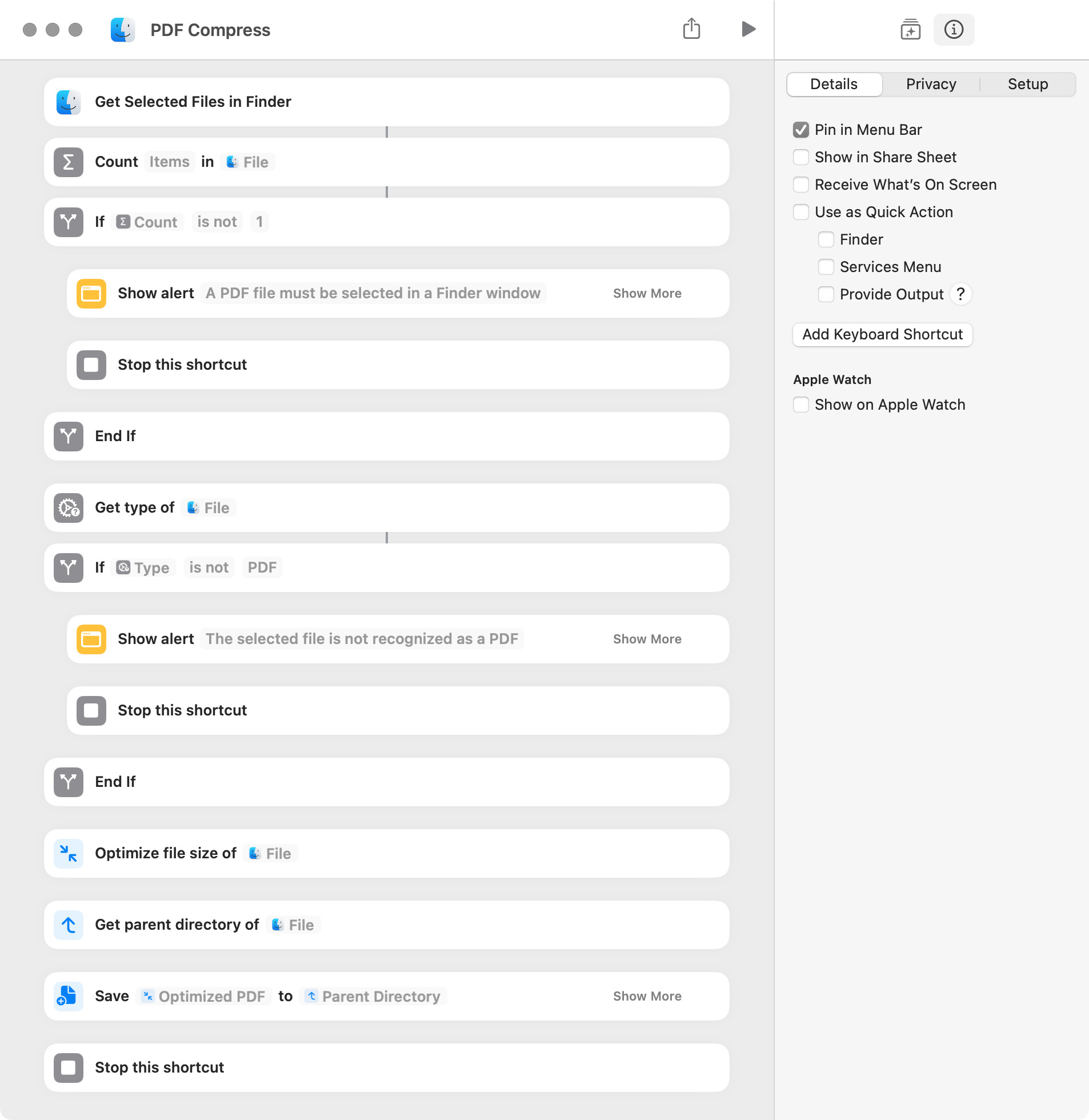Edit the number 1 in If Count condition
This screenshot has height=1120, width=1089.
(x=259, y=222)
